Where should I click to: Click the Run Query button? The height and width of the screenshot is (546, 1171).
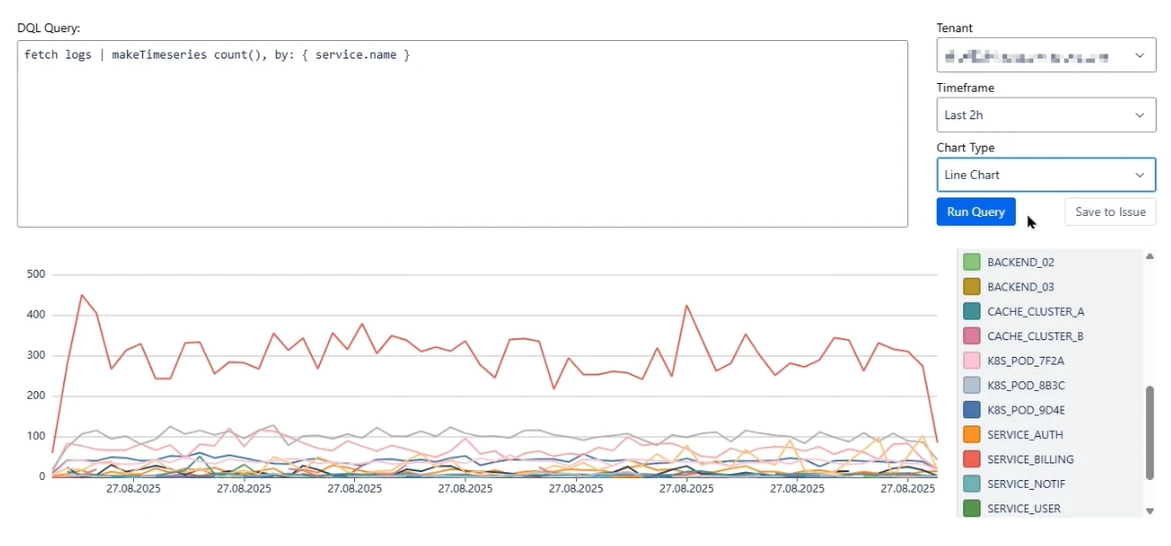975,212
